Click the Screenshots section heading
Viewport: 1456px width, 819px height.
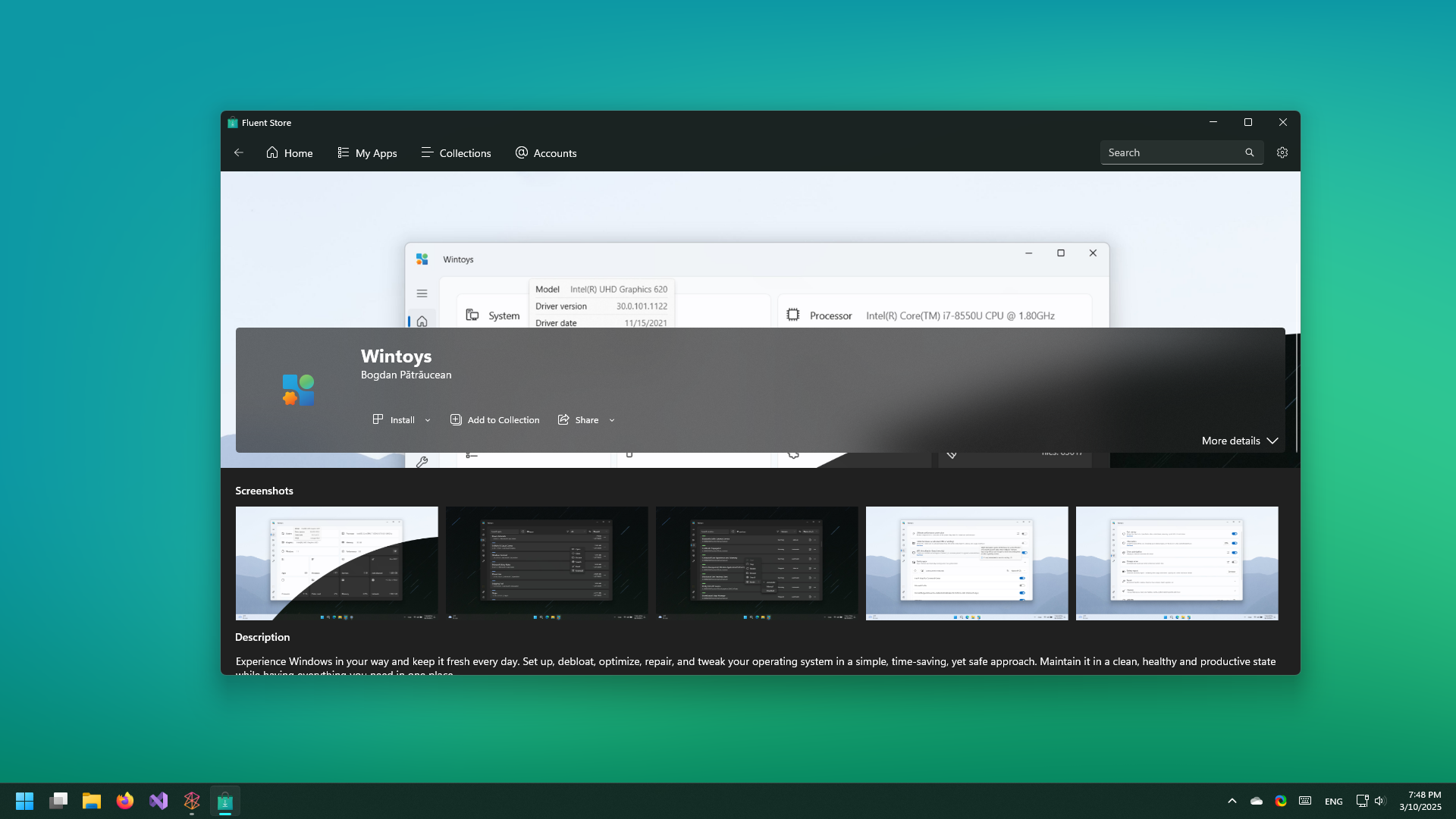tap(264, 491)
